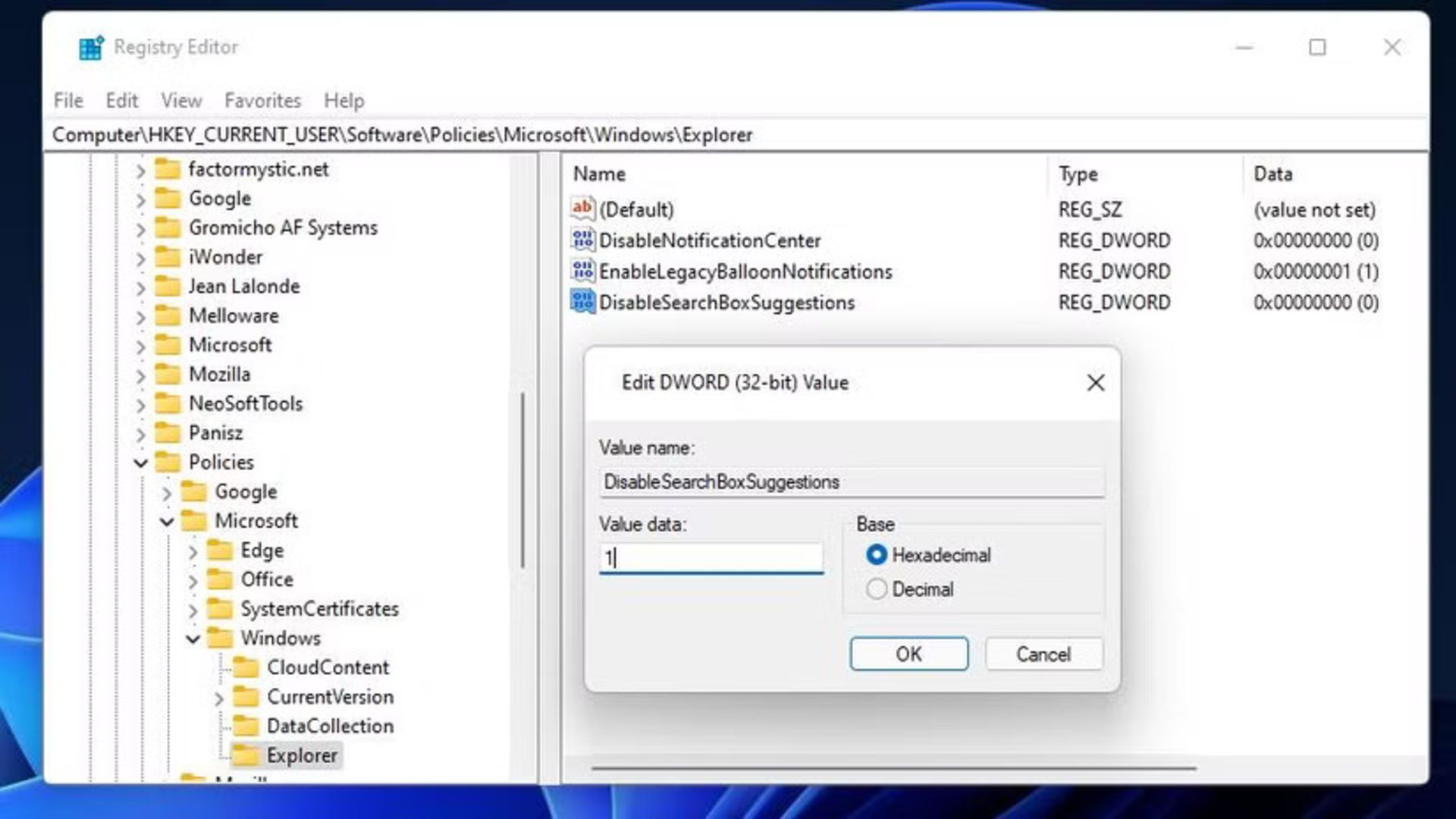
Task: Open the Favorites menu
Action: pyautogui.click(x=262, y=100)
